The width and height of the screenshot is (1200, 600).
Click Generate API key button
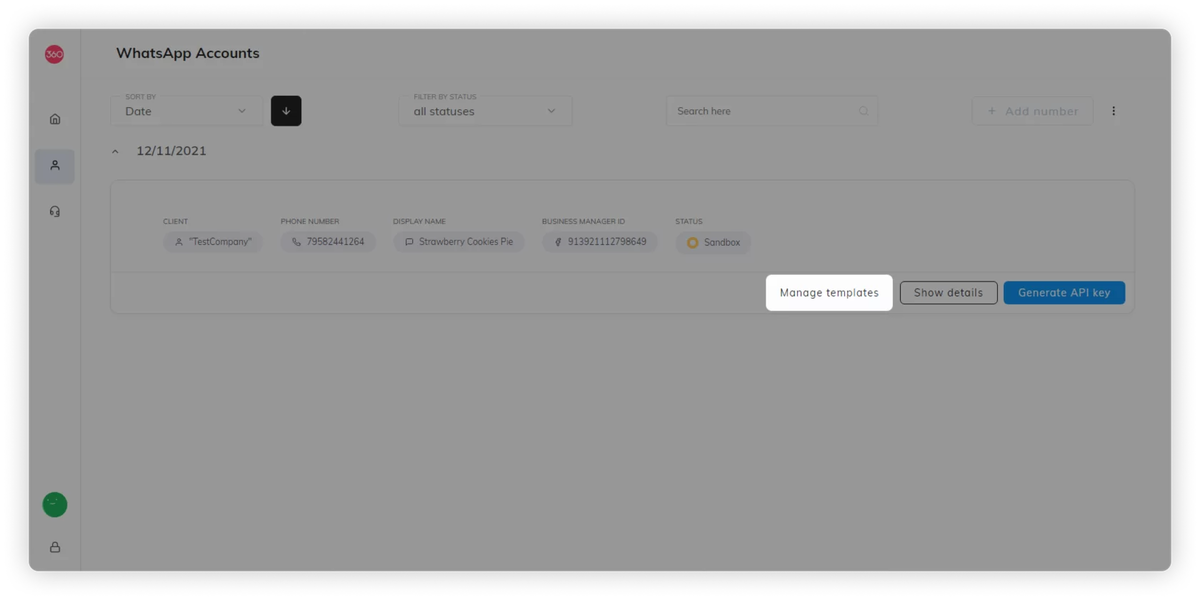tap(1064, 293)
